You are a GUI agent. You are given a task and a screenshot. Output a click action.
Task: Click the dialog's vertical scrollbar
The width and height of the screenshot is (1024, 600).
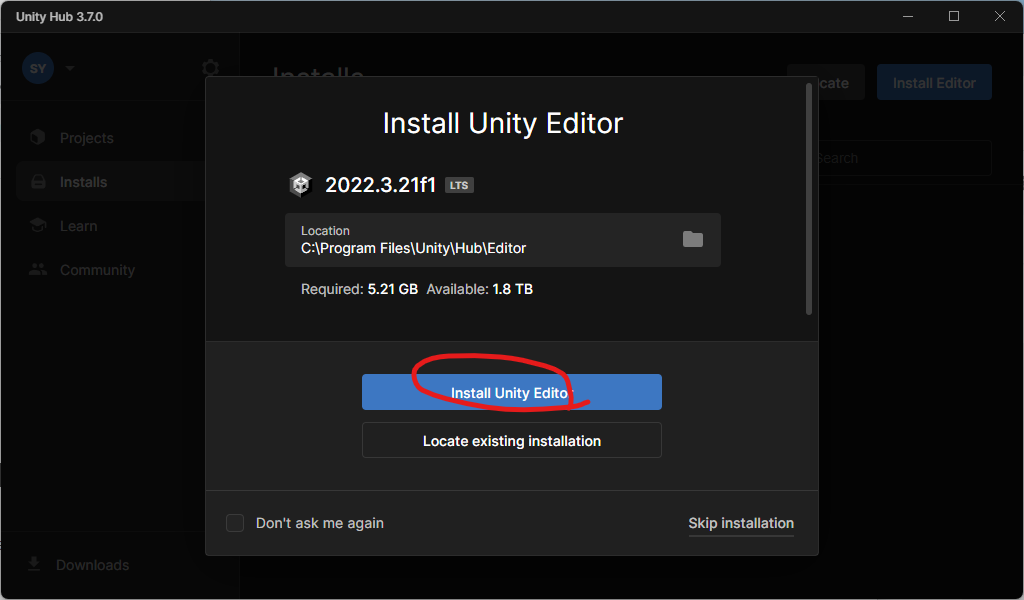click(808, 198)
